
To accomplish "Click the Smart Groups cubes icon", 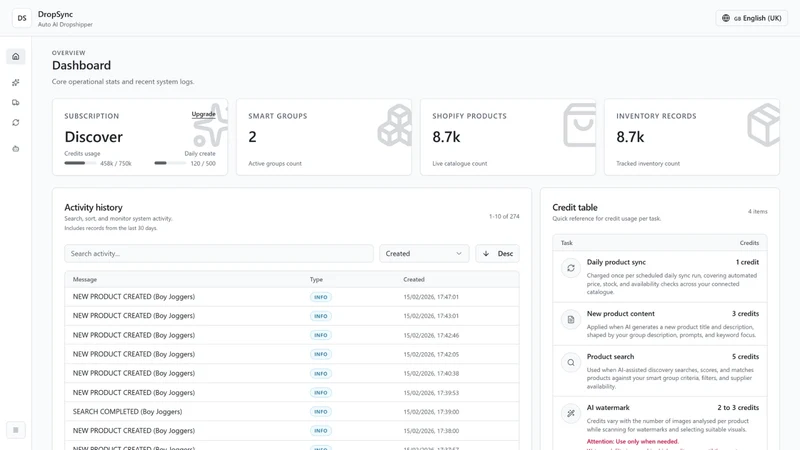I will tap(395, 125).
